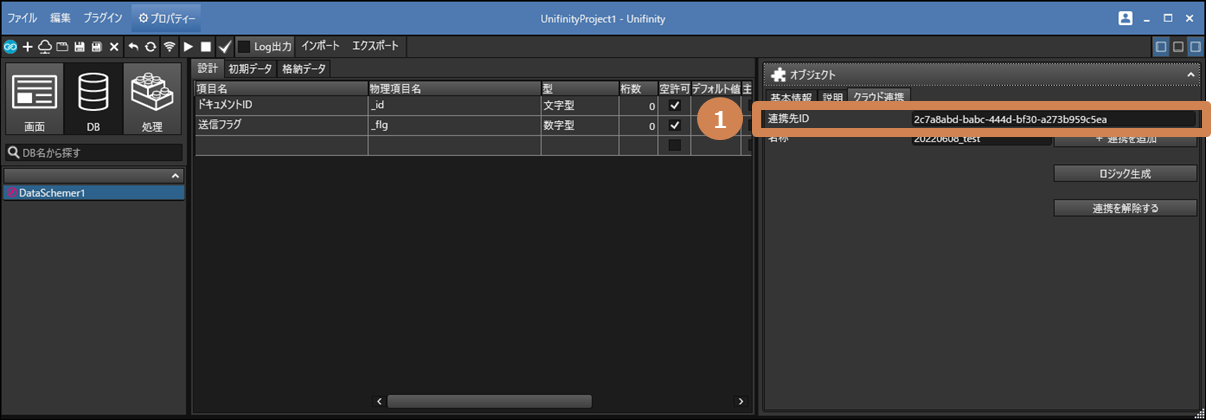1211x420 pixels.
Task: Open the DB section with database icon
Action: 92,99
